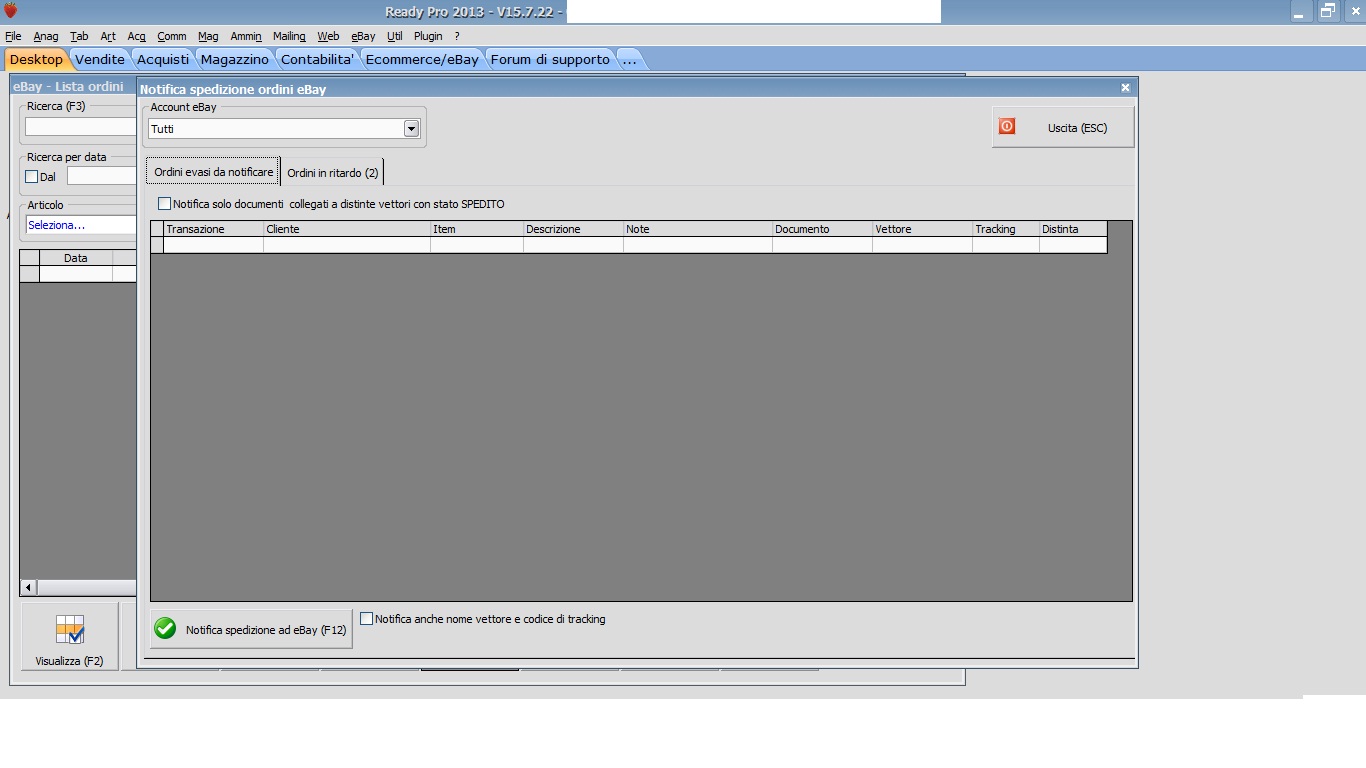Screen dimensions: 1366x768
Task: Click the Note column header
Action: tap(698, 229)
